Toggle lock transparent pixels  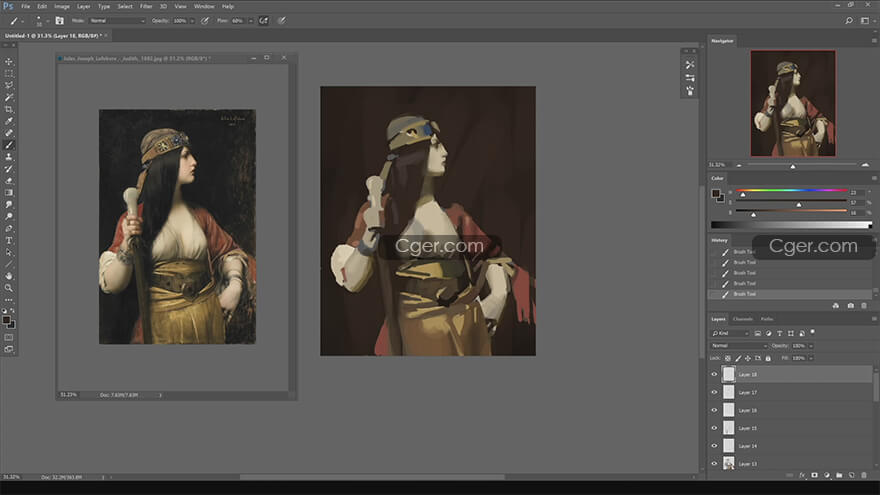[728, 358]
